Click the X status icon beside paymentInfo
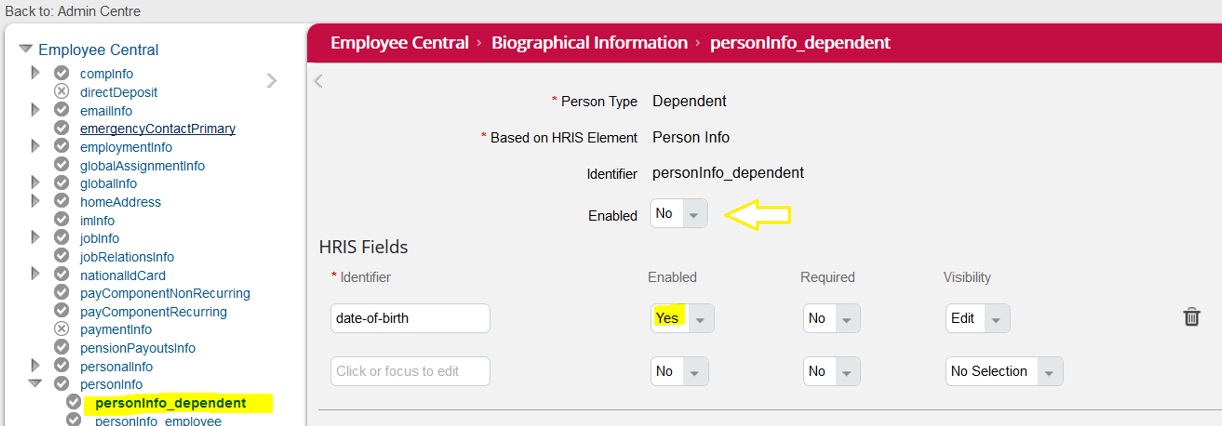This screenshot has height=426, width=1222. pyautogui.click(x=61, y=329)
